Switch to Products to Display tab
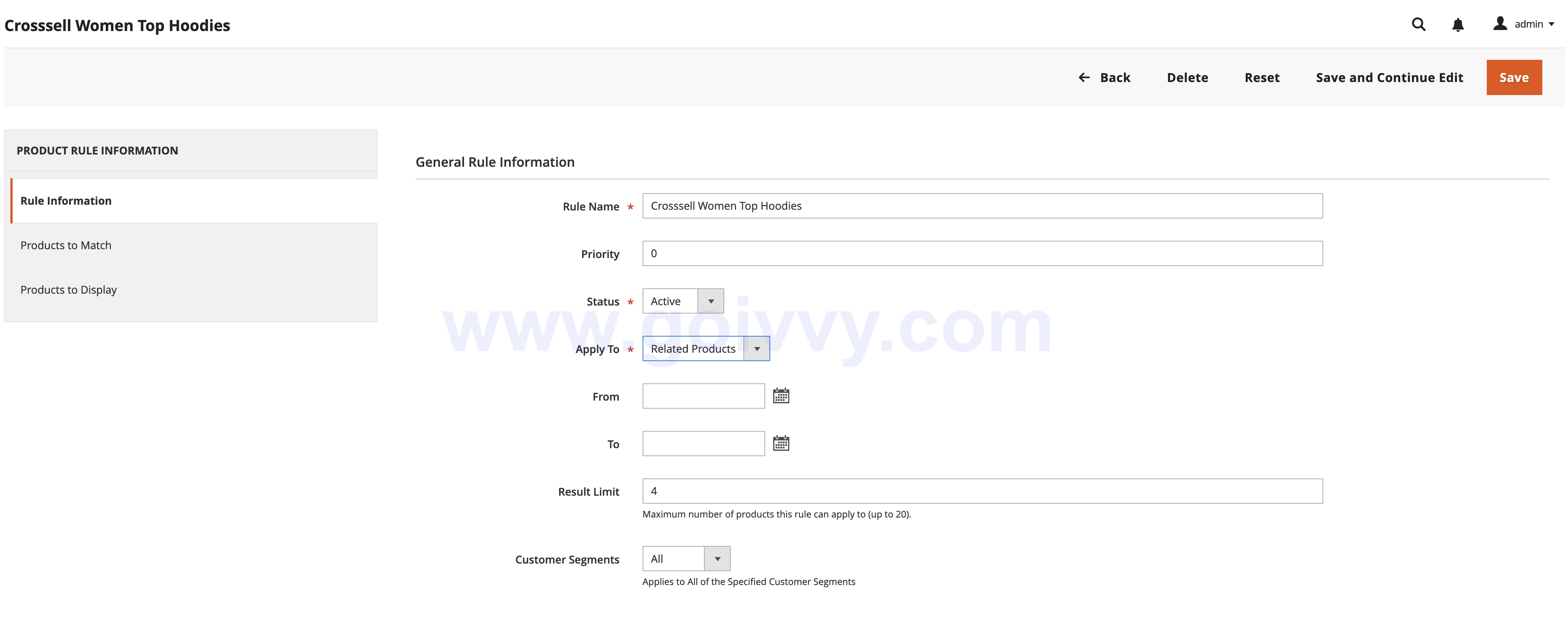 68,289
